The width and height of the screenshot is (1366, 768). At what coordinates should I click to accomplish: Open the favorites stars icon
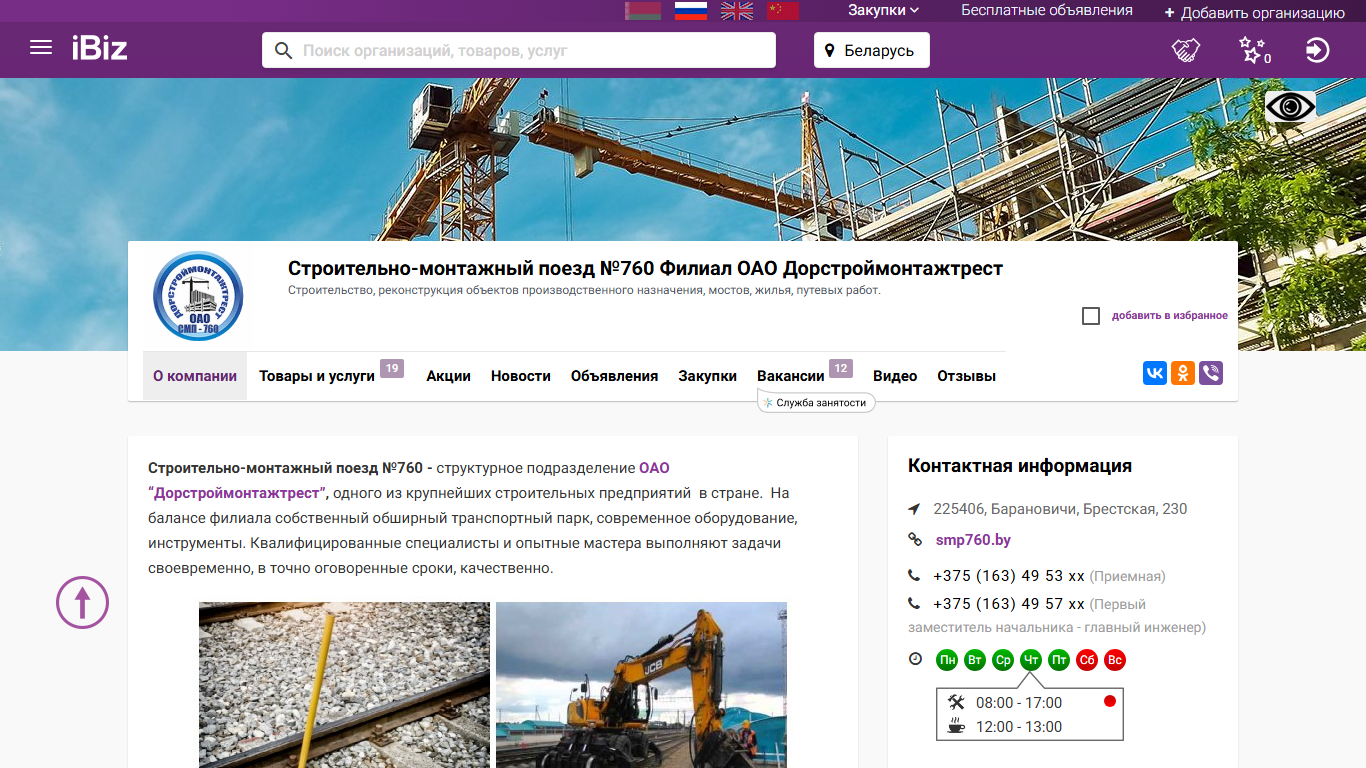[x=1253, y=50]
